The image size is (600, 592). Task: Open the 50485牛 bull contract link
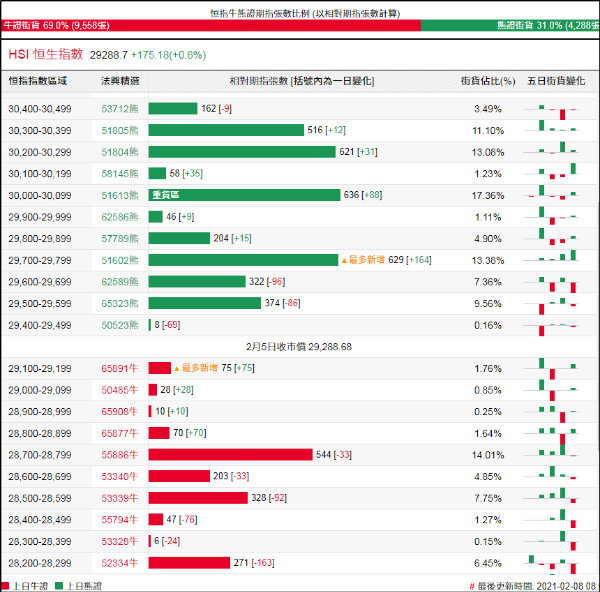(120, 390)
